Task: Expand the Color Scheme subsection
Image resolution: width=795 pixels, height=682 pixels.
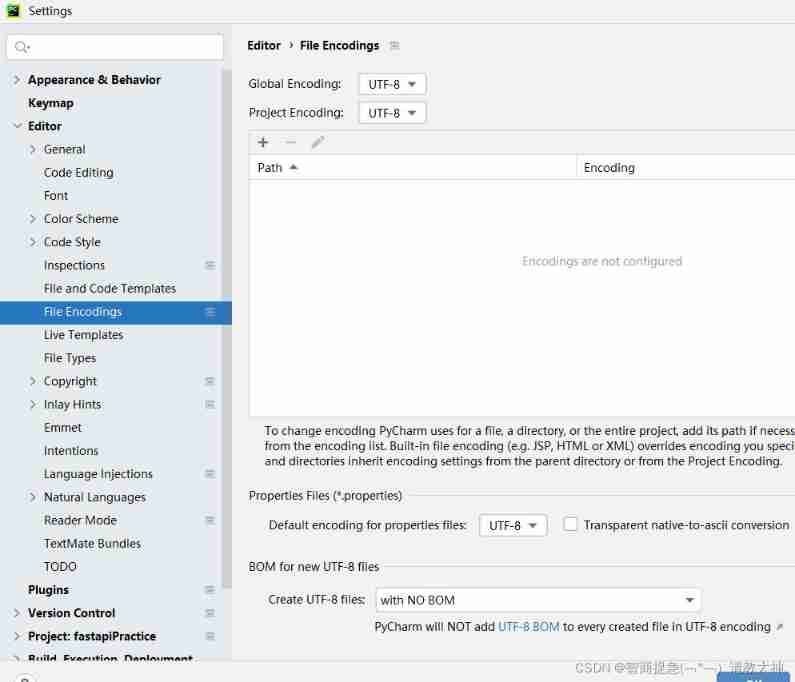Action: coord(32,219)
